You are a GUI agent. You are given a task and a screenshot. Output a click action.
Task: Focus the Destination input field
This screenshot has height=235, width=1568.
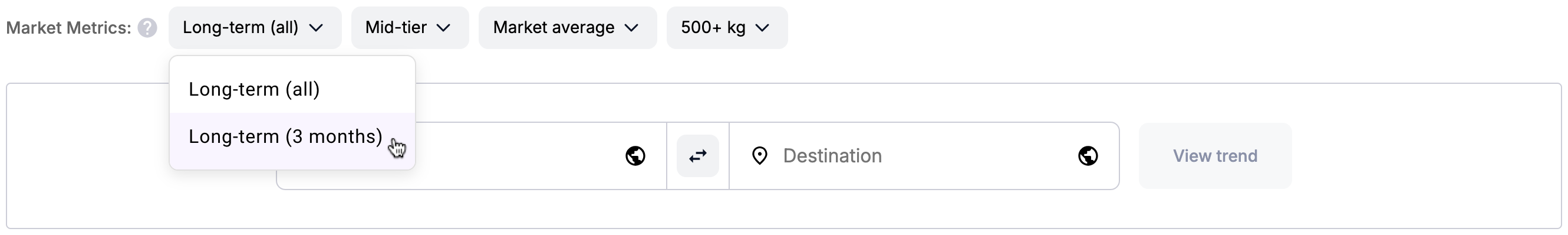pyautogui.click(x=924, y=156)
